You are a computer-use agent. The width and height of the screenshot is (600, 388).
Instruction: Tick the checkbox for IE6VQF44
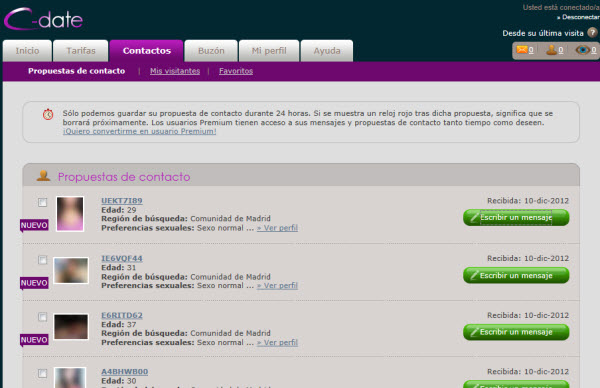click(x=42, y=260)
